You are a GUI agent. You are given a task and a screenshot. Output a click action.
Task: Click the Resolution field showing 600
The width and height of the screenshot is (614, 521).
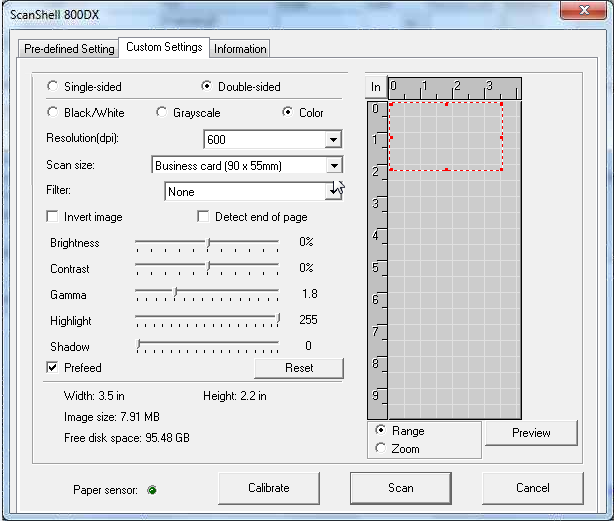(265, 139)
